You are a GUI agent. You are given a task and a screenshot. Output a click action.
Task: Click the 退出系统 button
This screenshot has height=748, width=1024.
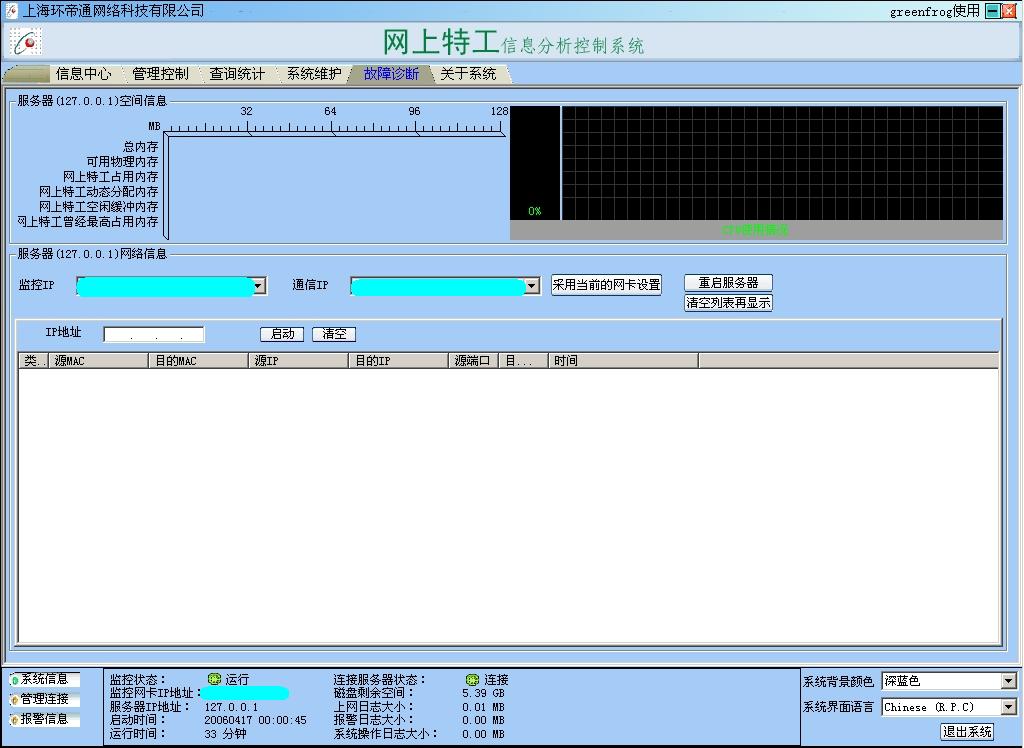[967, 732]
